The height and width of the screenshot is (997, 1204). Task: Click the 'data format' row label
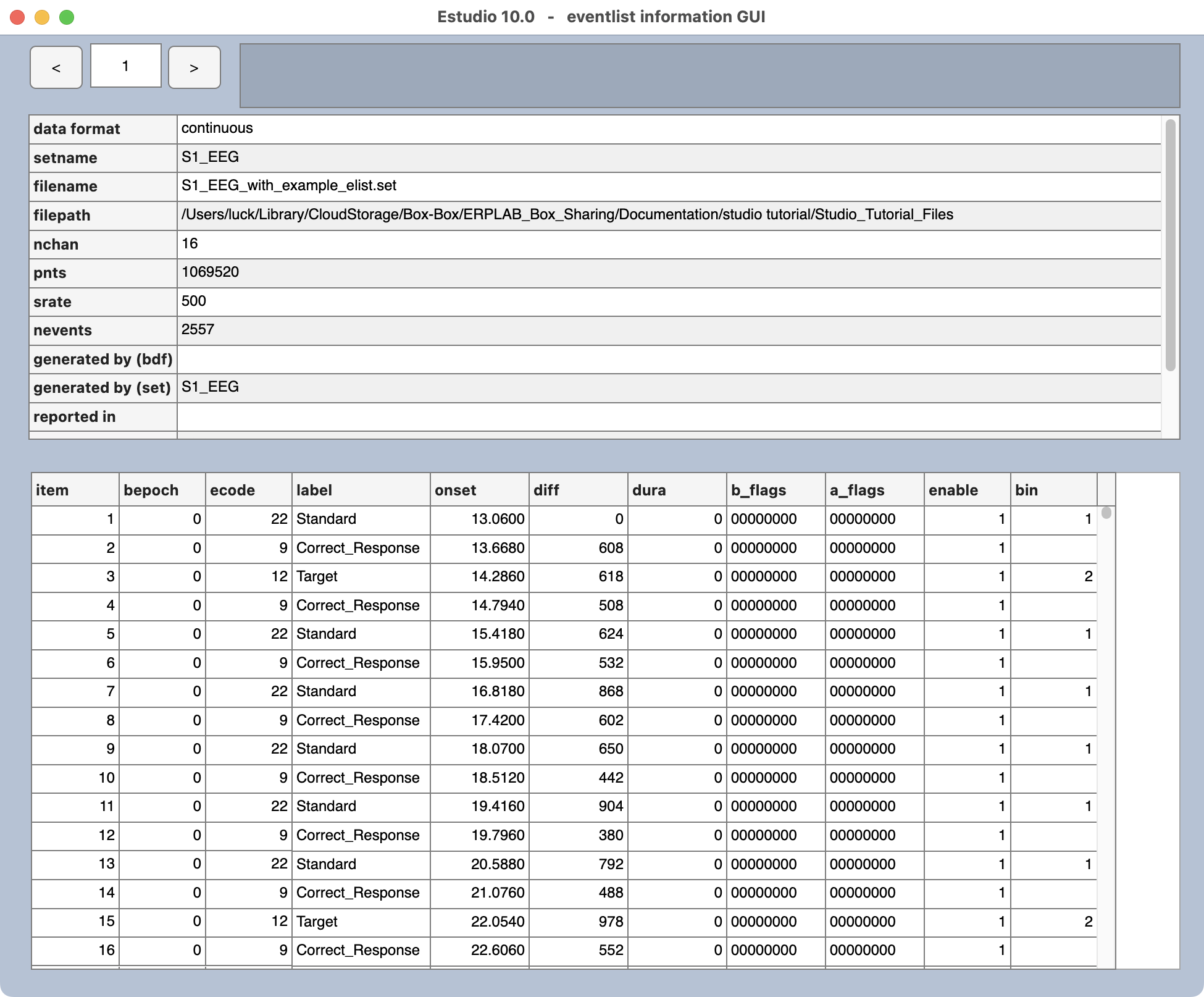click(x=77, y=129)
